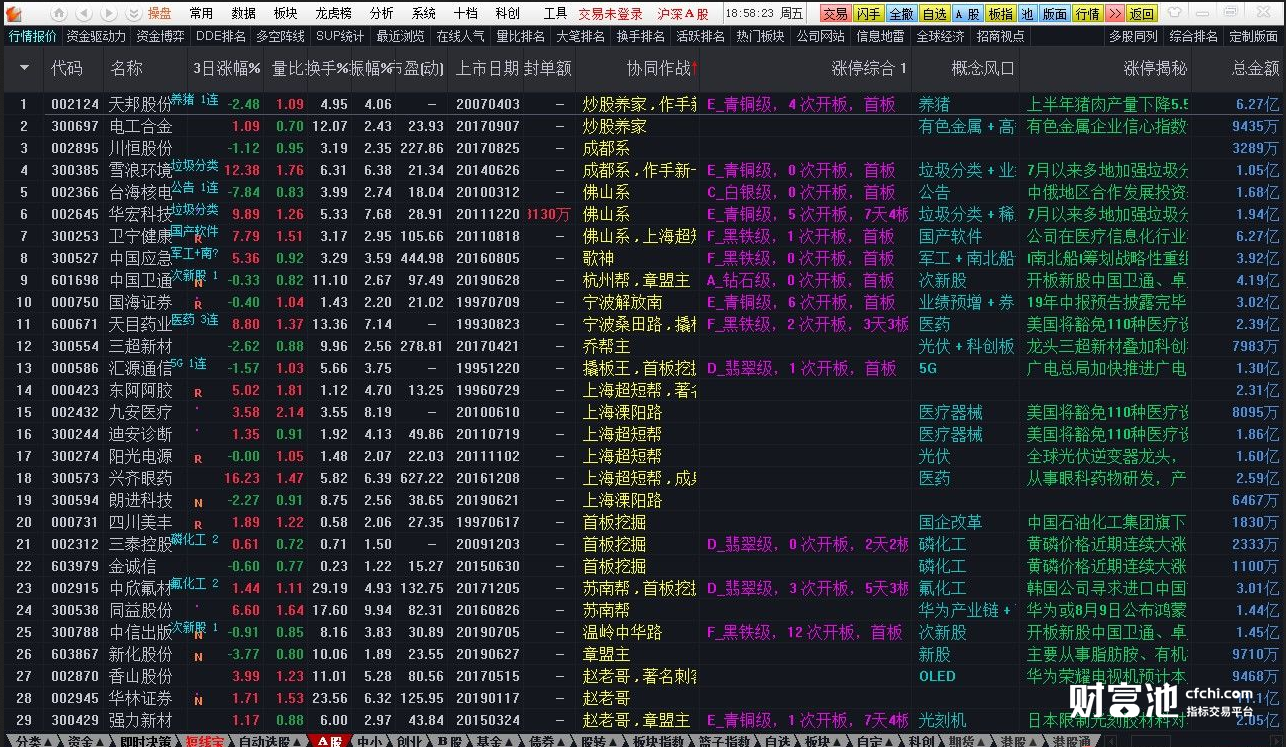Switch to SUP统计 tab
This screenshot has width=1286, height=747.
tap(340, 36)
